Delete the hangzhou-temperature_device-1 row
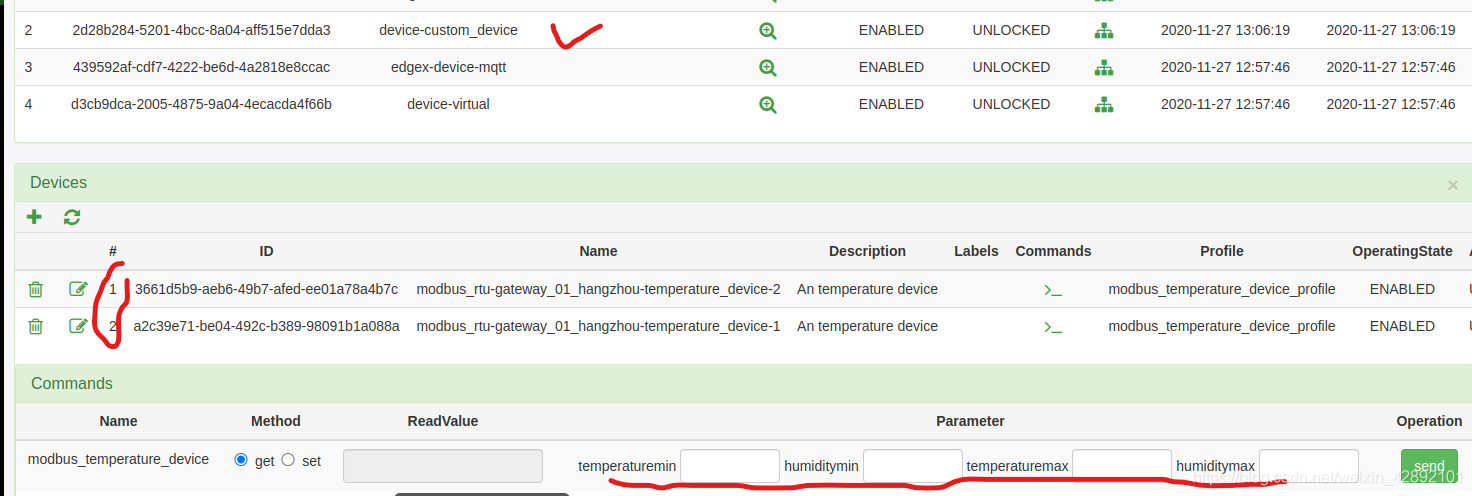 pyautogui.click(x=36, y=326)
